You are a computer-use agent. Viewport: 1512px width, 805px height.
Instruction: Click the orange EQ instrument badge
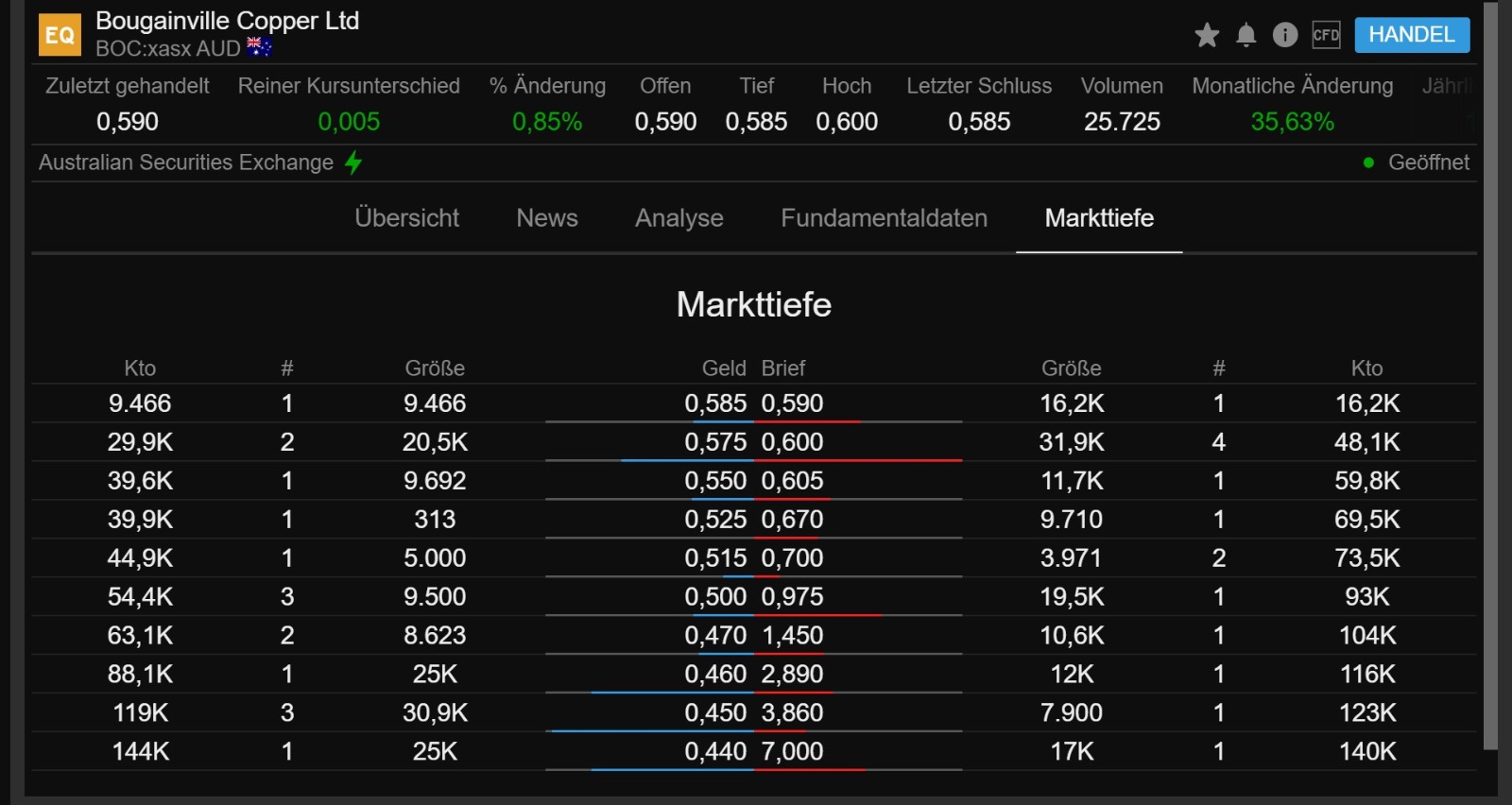pyautogui.click(x=60, y=35)
